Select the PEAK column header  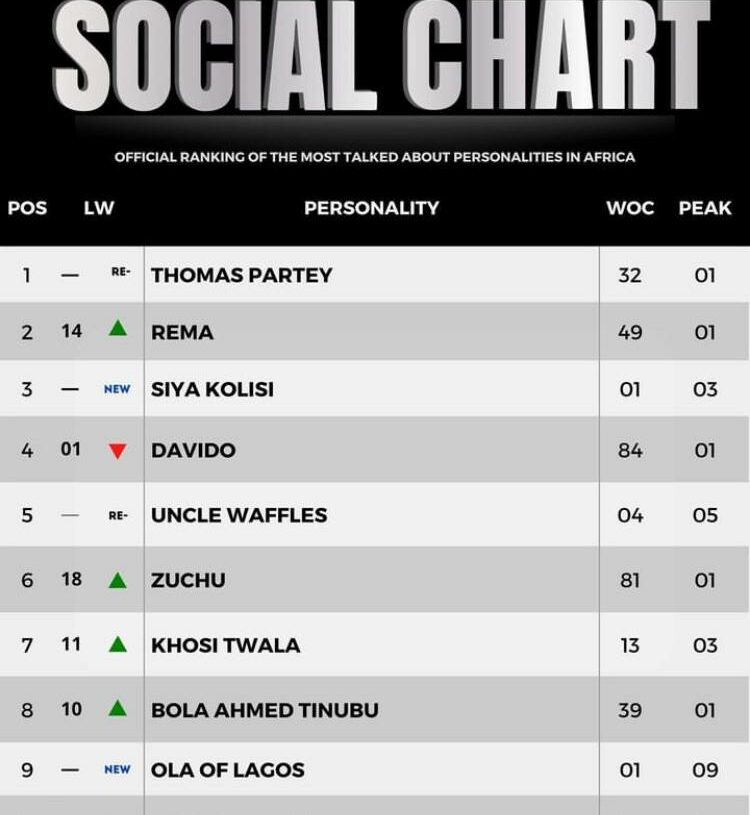pos(705,208)
